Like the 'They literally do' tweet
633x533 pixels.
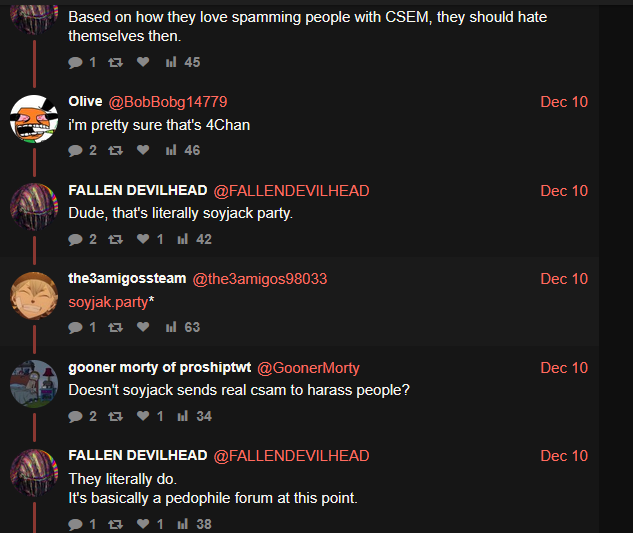(x=143, y=524)
